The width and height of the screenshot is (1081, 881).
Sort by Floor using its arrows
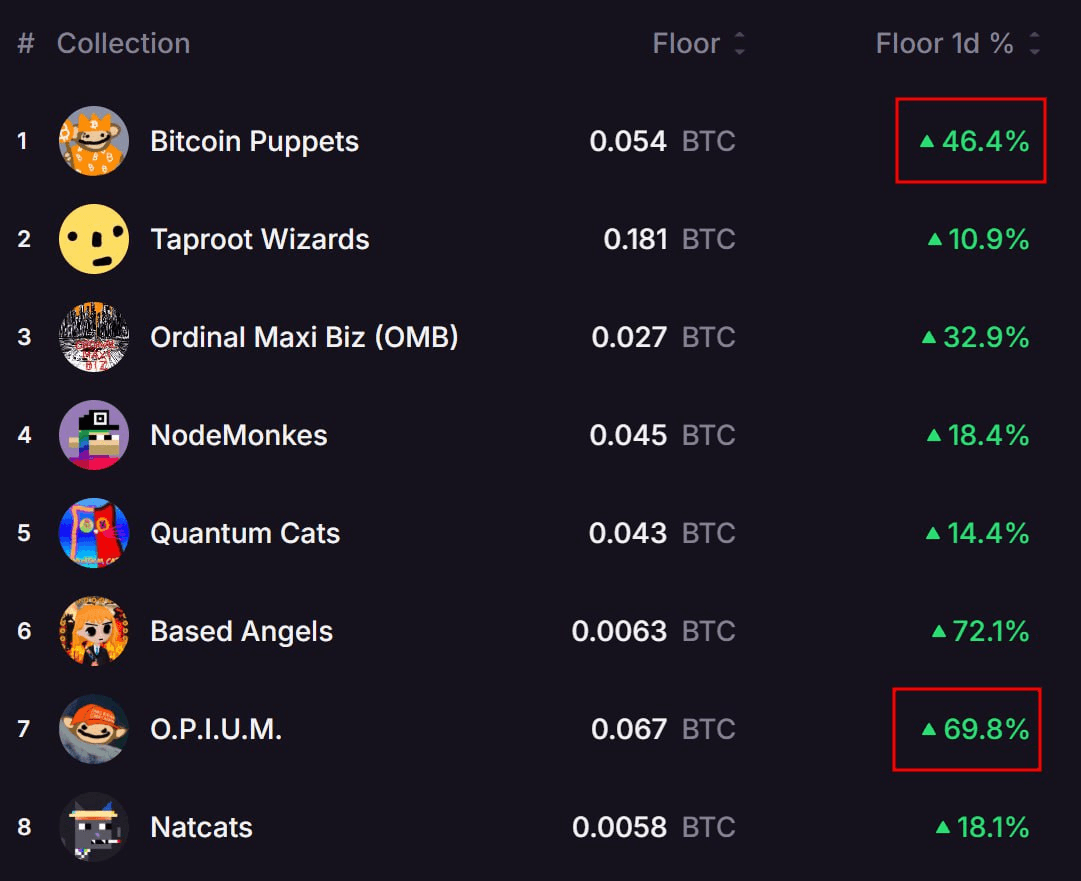point(740,43)
